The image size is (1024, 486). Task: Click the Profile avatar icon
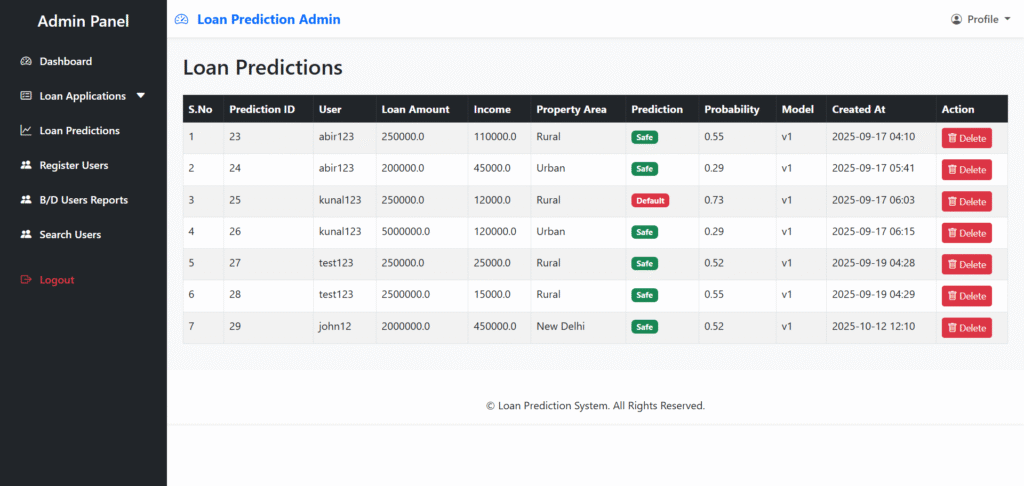coord(956,19)
